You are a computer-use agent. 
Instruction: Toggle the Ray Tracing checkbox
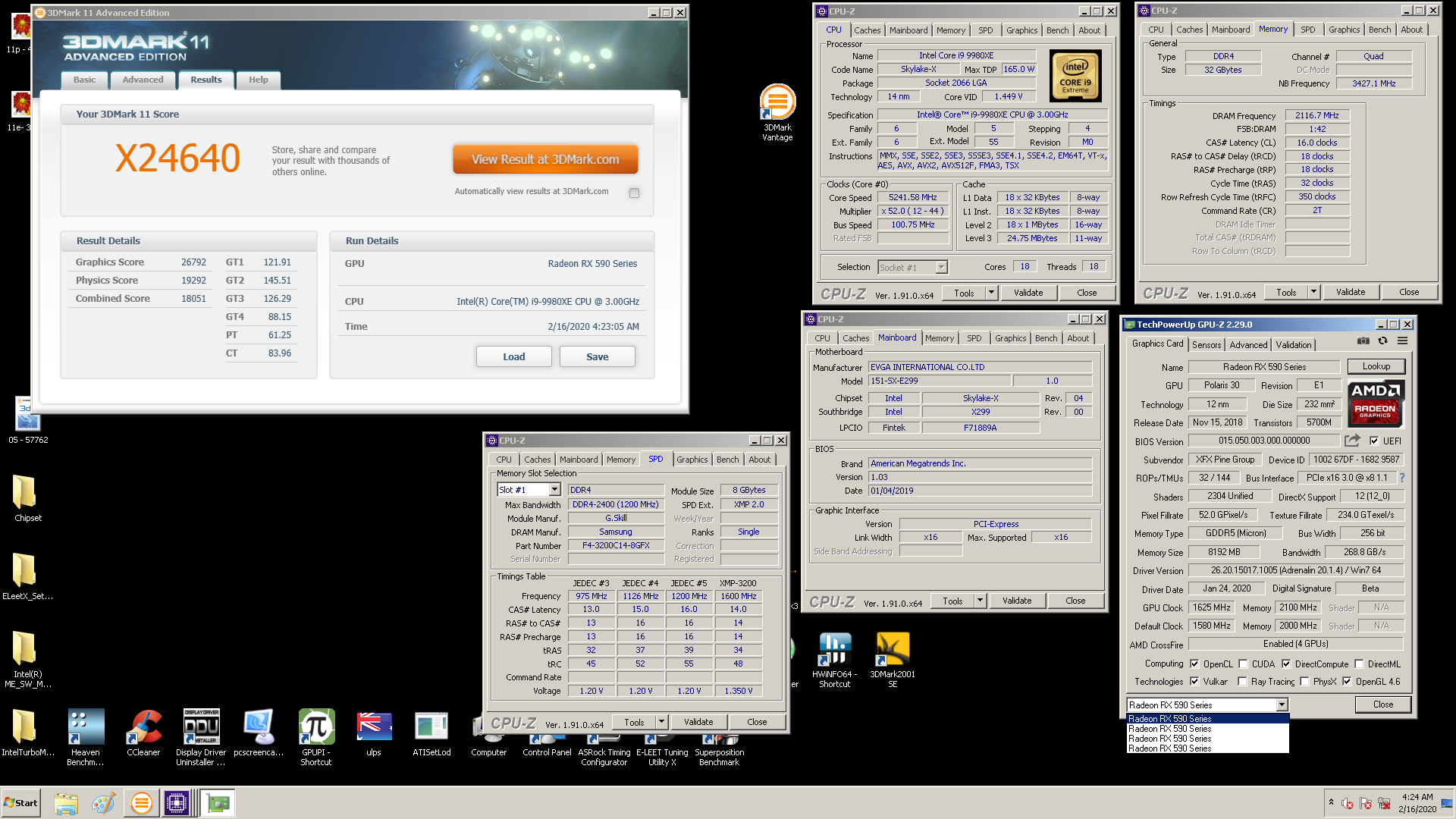pos(1242,681)
